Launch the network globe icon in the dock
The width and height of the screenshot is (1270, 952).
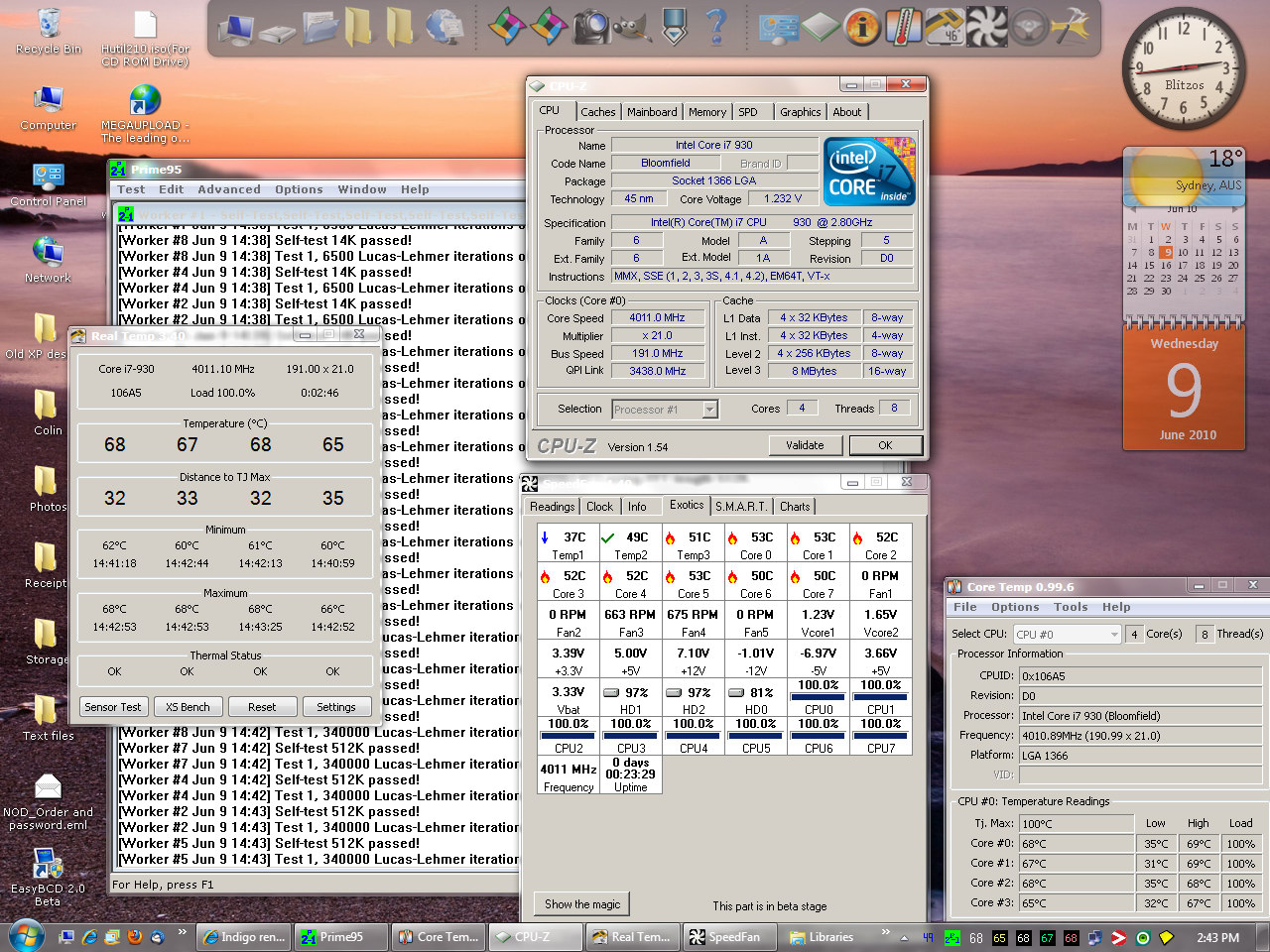coord(444,27)
